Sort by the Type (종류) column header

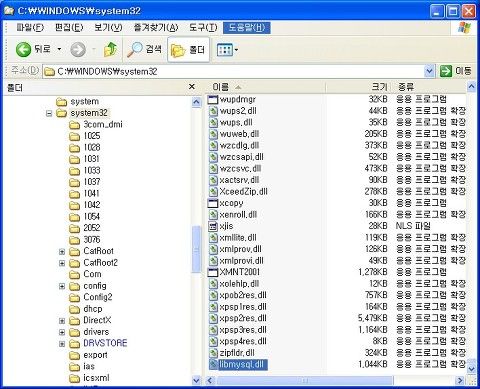point(428,87)
